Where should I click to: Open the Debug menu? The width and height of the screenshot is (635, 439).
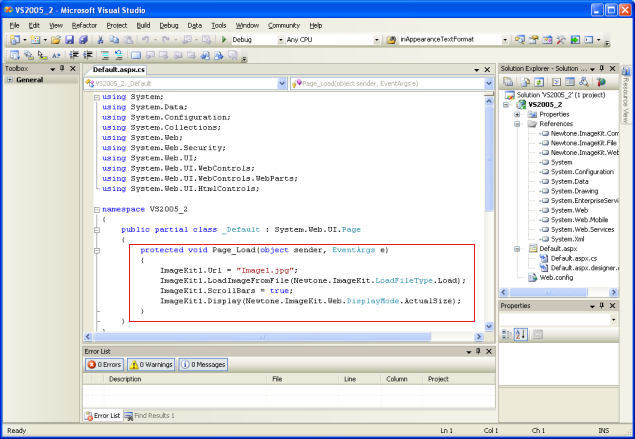(x=169, y=26)
